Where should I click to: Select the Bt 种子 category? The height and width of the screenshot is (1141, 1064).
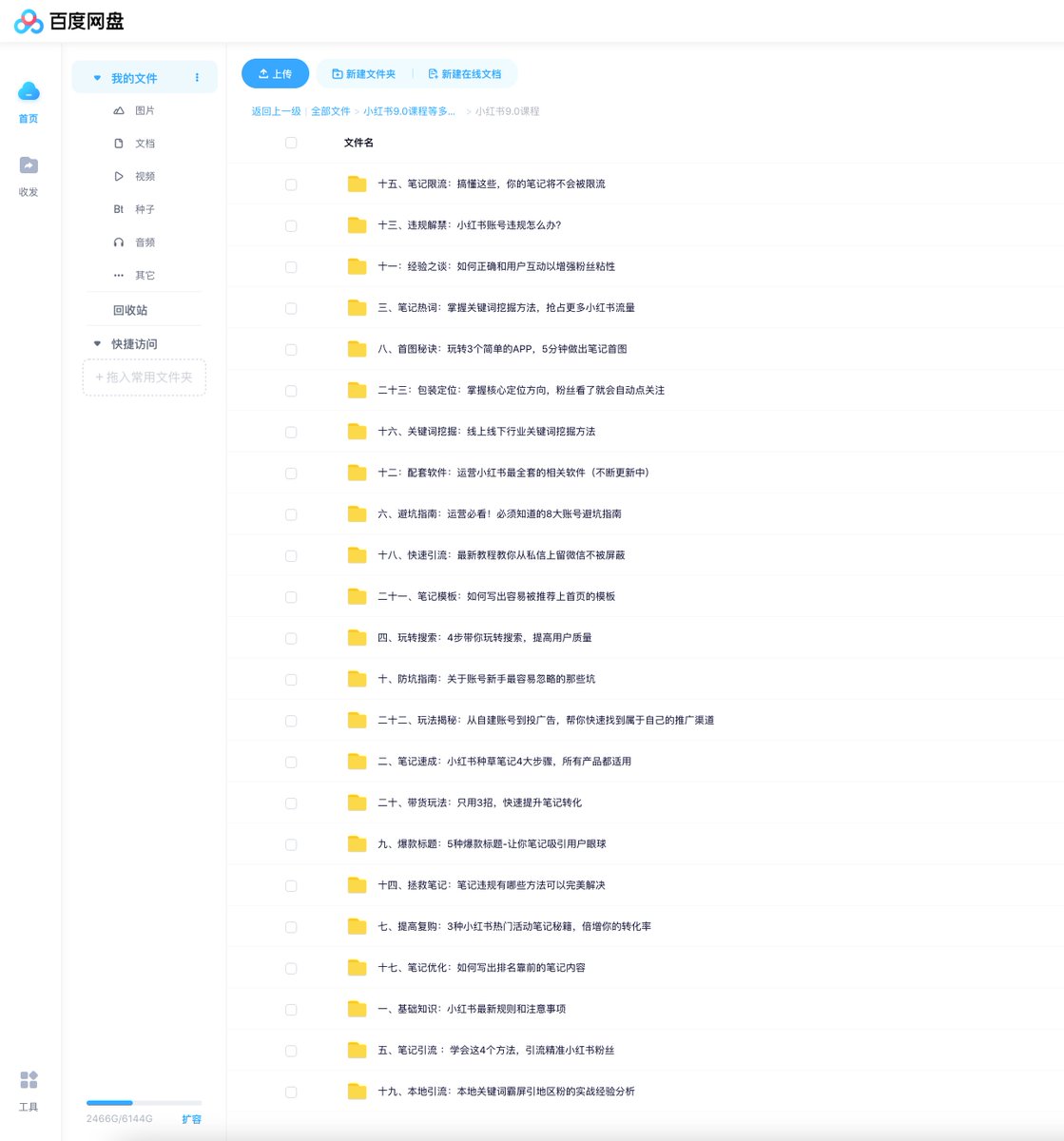133,209
